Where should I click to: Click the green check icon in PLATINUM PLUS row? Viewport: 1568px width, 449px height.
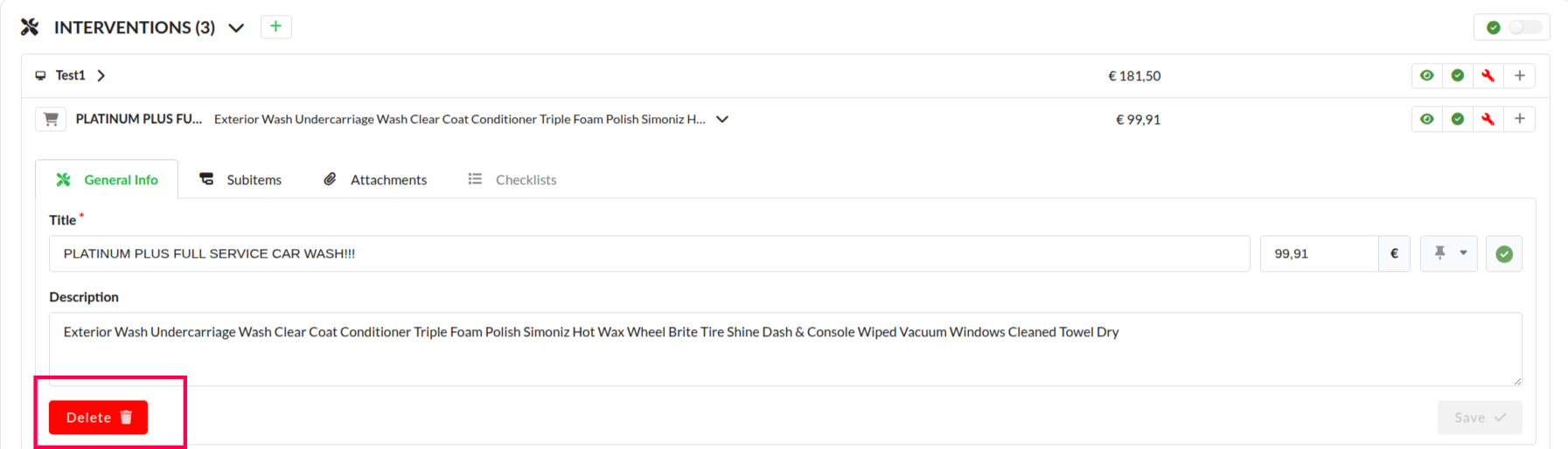(1457, 120)
